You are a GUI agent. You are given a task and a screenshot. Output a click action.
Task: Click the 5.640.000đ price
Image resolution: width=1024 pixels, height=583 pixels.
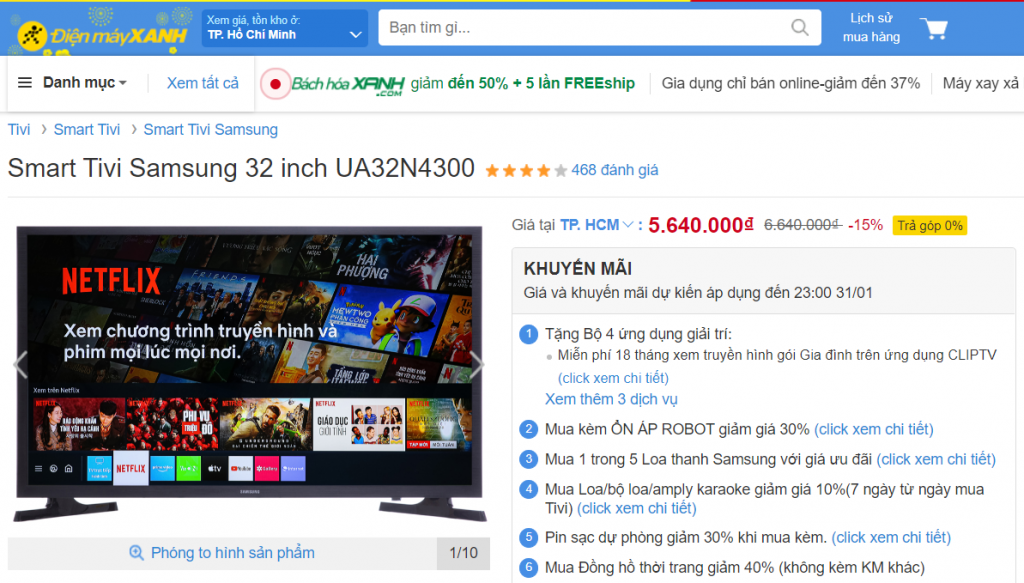701,225
